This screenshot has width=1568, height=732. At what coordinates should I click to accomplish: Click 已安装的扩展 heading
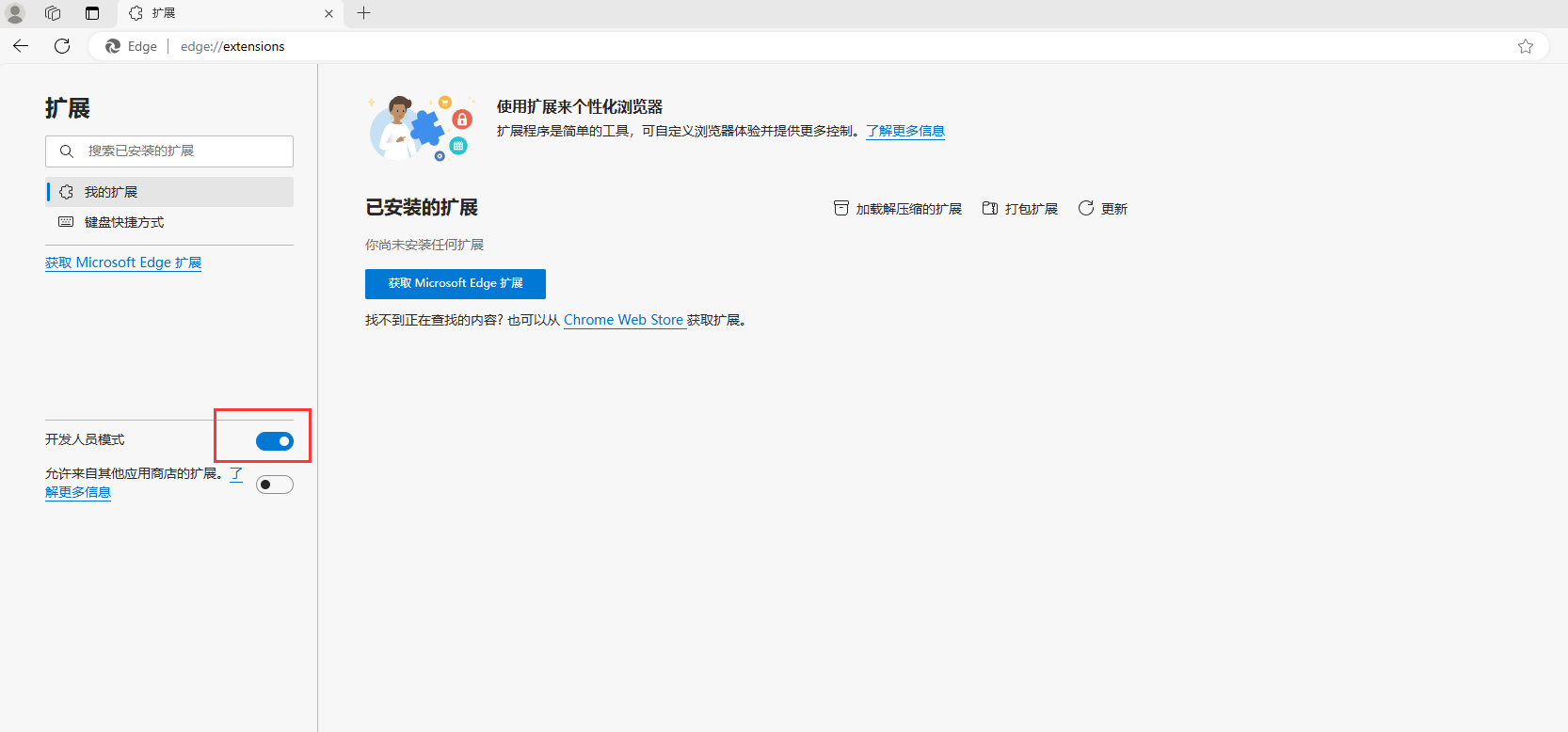pos(422,208)
